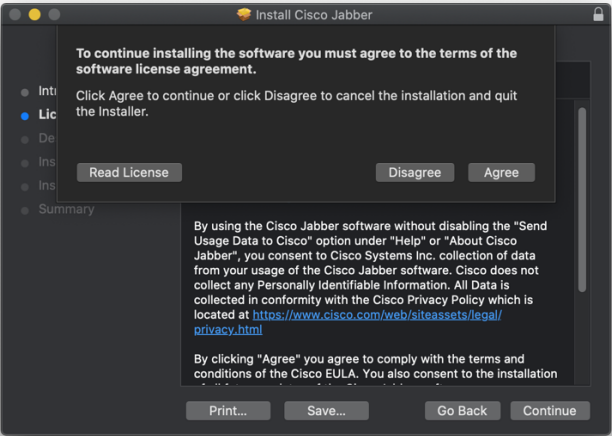Click the package icon beside the window title
Image resolution: width=612 pixels, height=436 pixels.
(x=244, y=15)
